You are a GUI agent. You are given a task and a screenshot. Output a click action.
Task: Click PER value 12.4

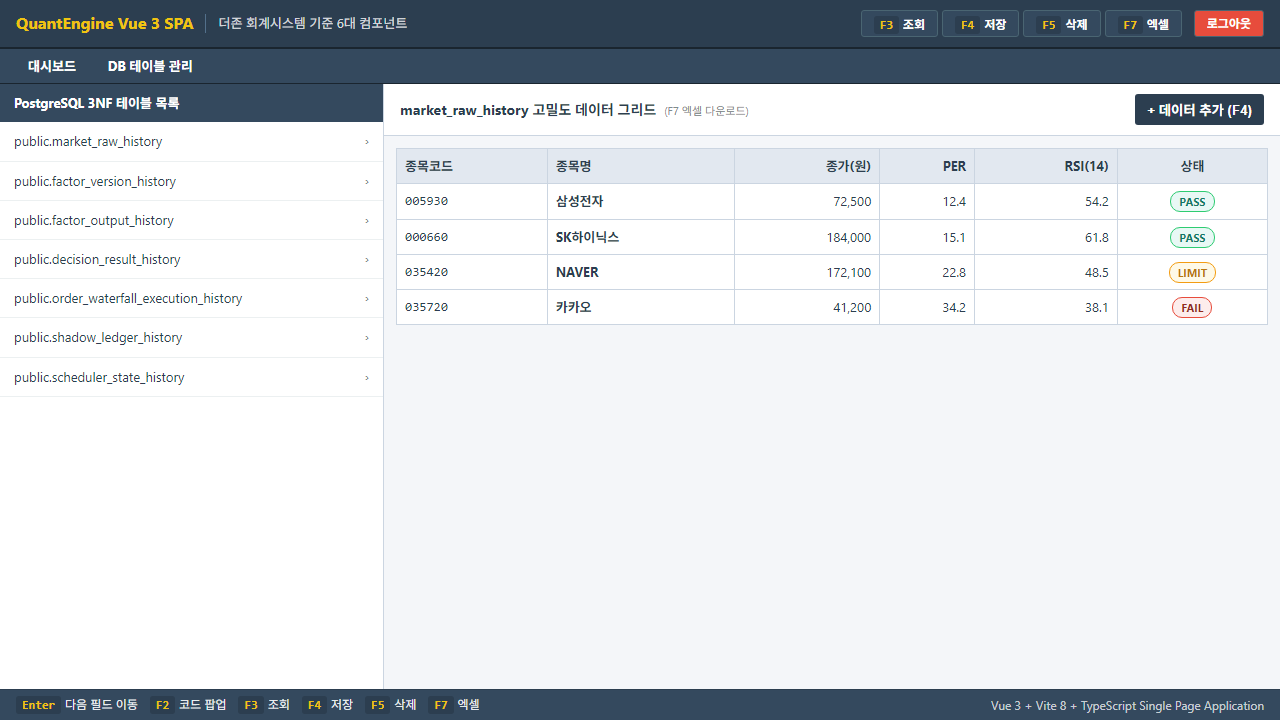[x=927, y=202]
